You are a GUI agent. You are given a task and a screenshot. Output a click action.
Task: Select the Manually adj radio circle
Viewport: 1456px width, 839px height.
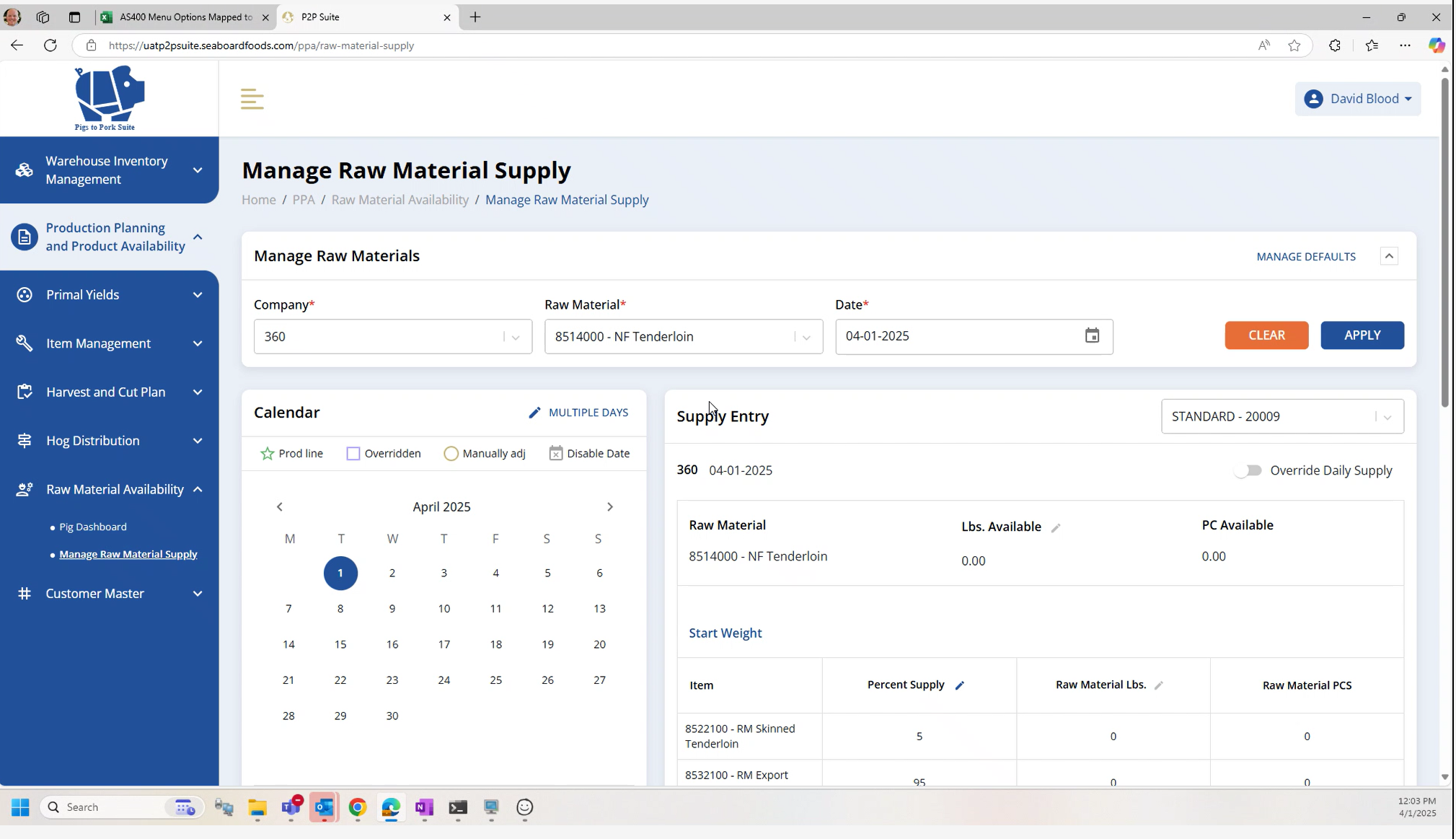pyautogui.click(x=451, y=454)
